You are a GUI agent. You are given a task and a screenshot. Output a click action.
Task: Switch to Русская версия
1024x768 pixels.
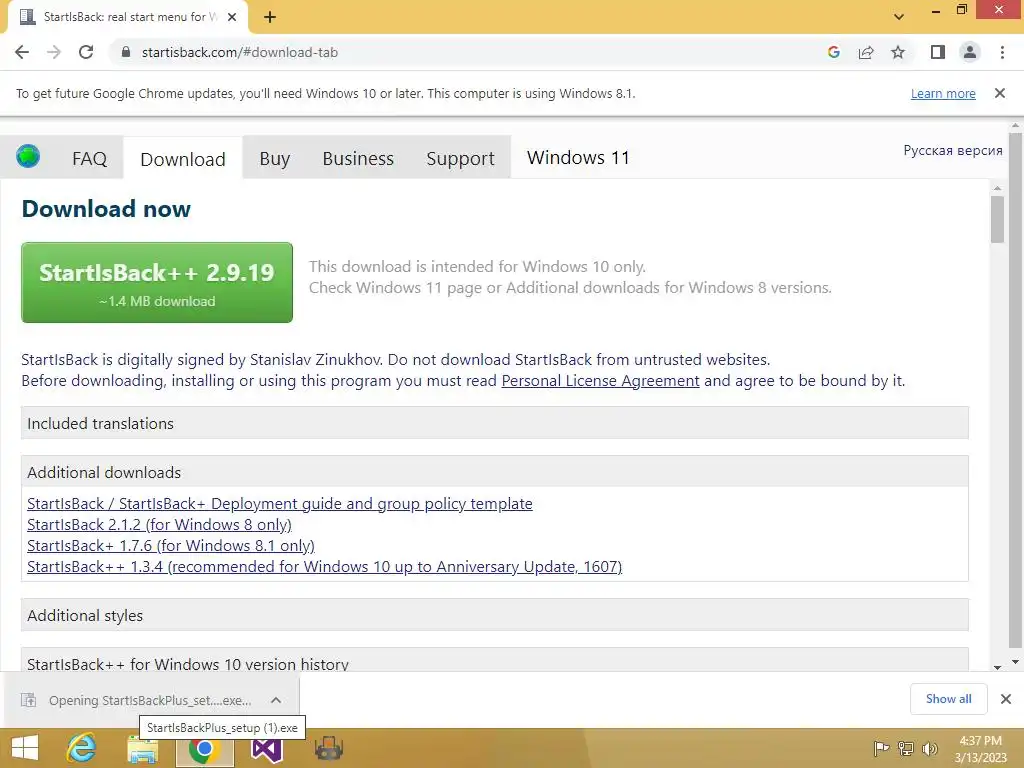[x=953, y=150]
